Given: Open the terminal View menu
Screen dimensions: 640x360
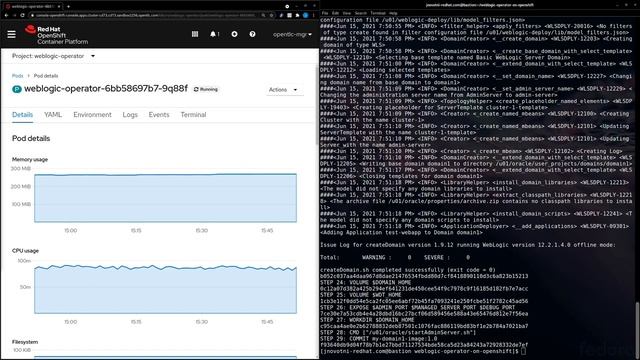Looking at the screenshot, I should coord(347,13).
